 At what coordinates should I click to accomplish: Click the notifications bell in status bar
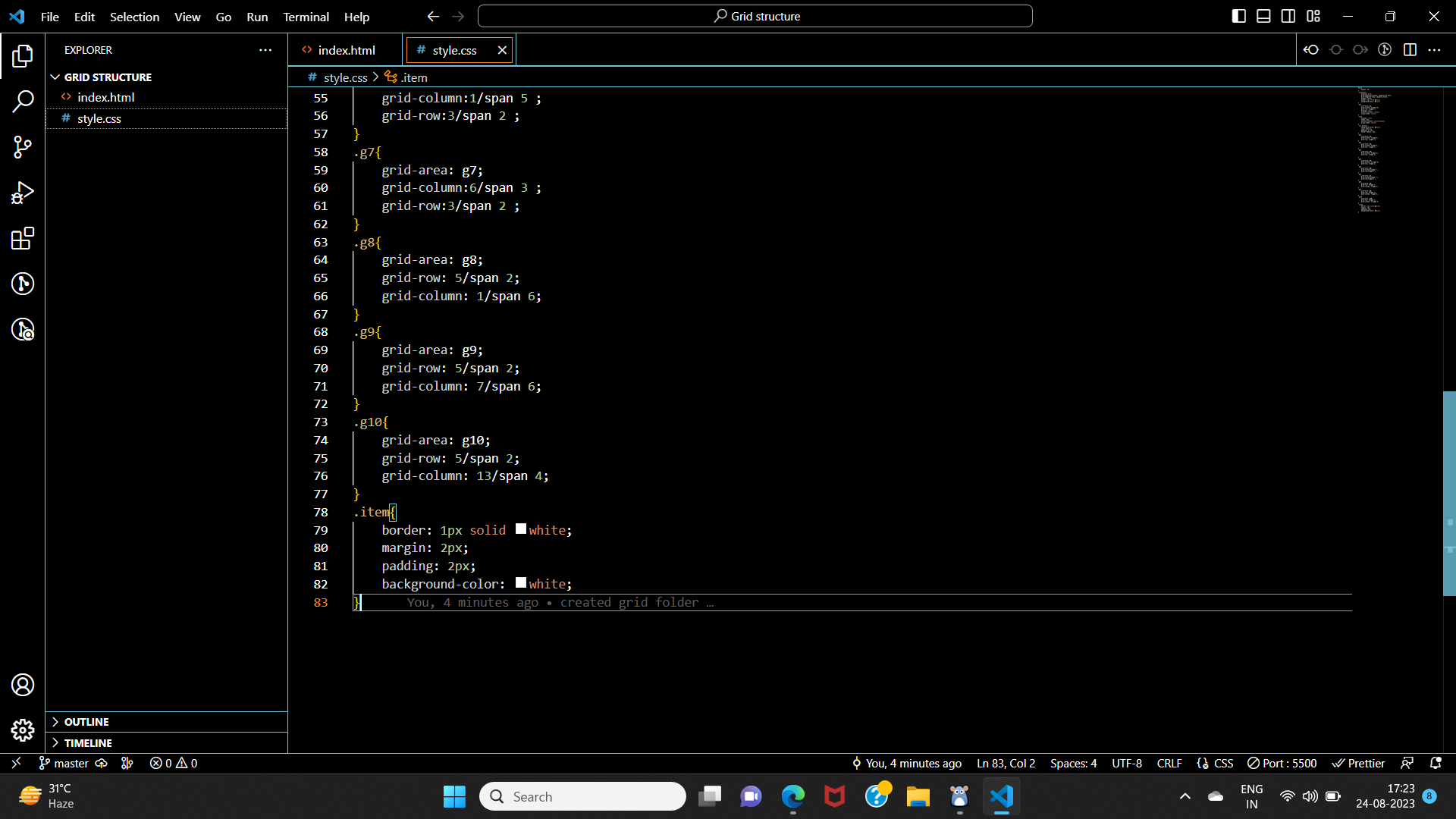1436,763
